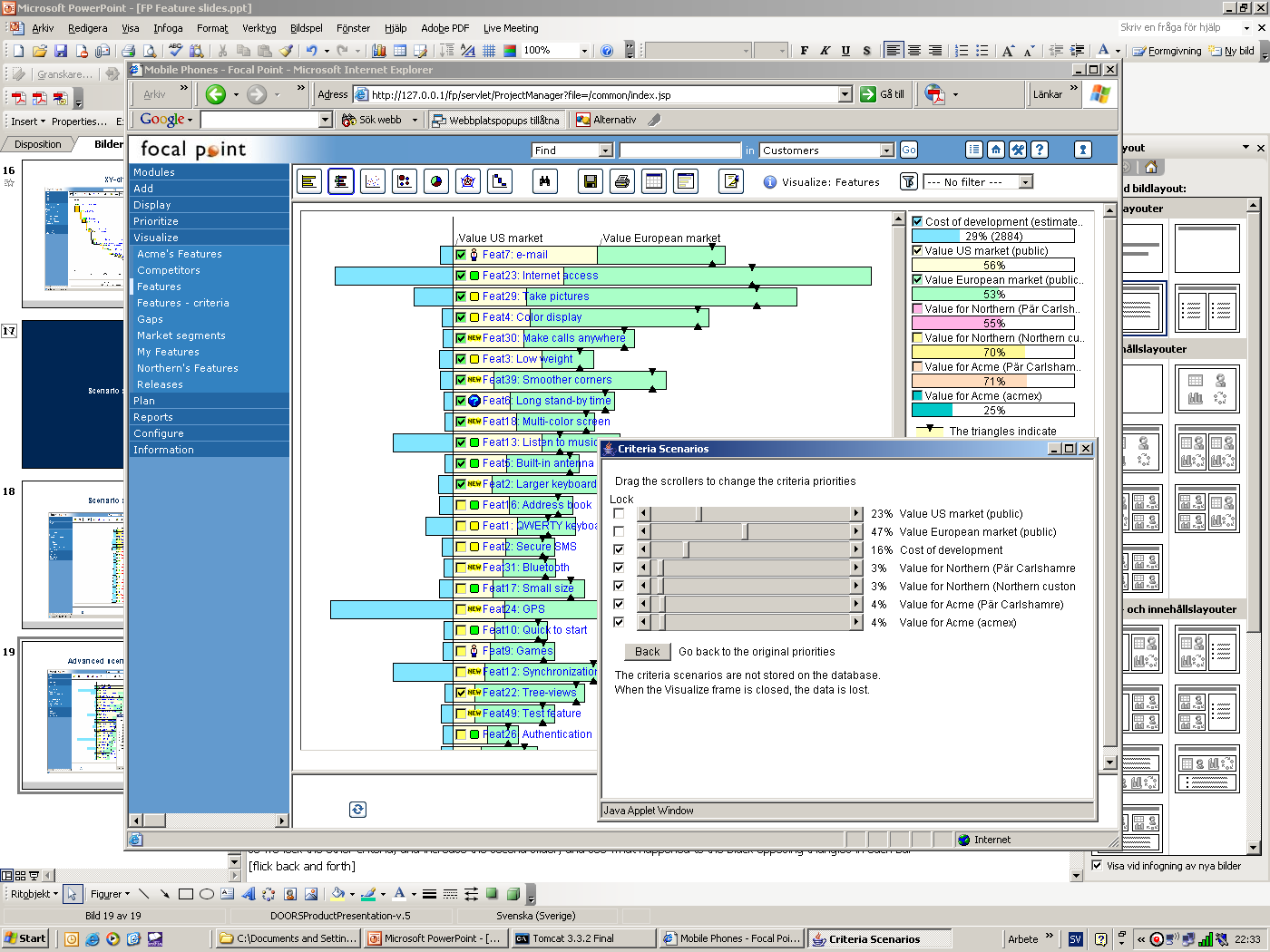Viewport: 1270px width, 952px height.
Task: Uncheck lock for Value for Acme (acmex)
Action: coord(619,622)
